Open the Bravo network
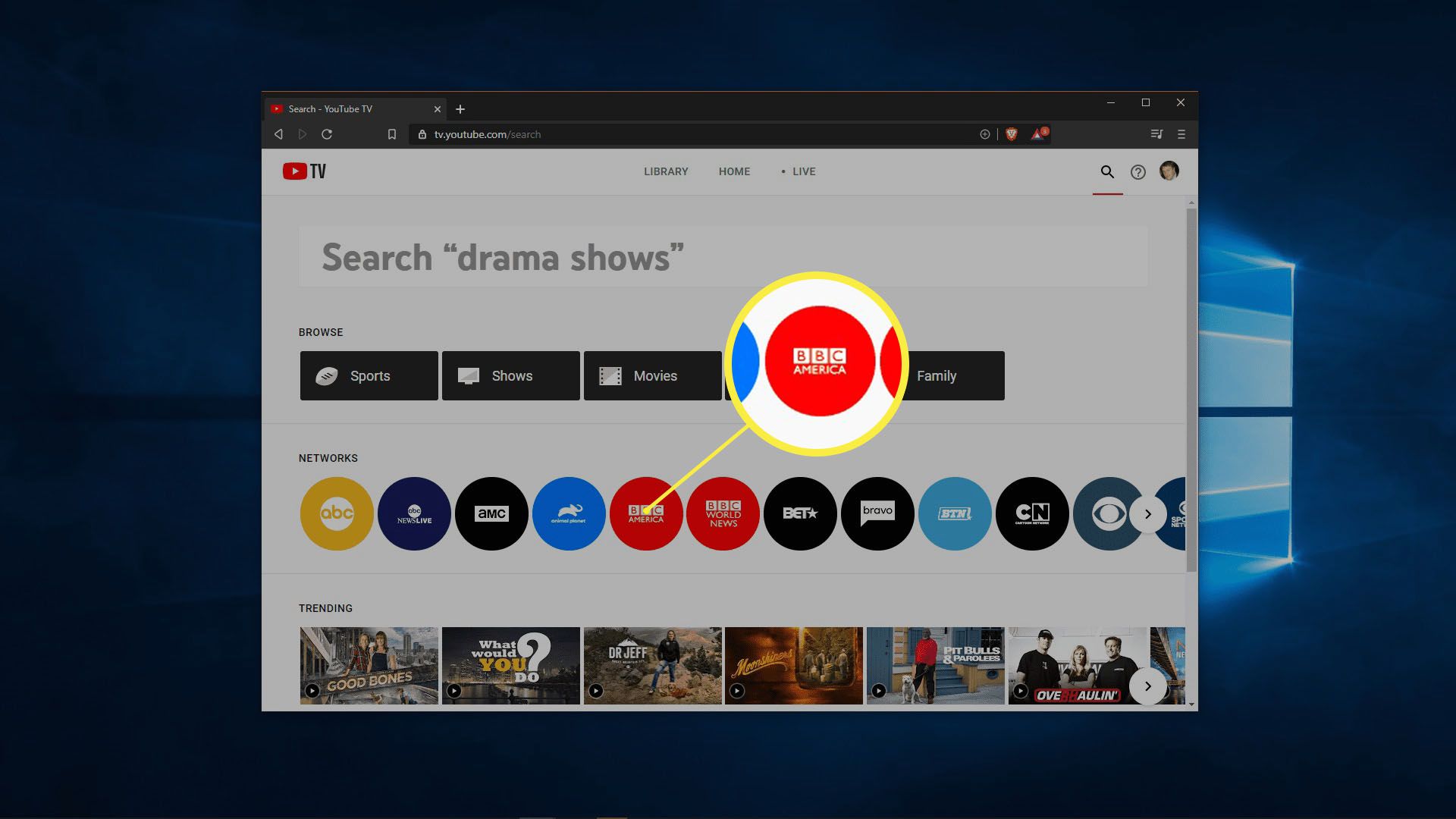 pyautogui.click(x=877, y=513)
